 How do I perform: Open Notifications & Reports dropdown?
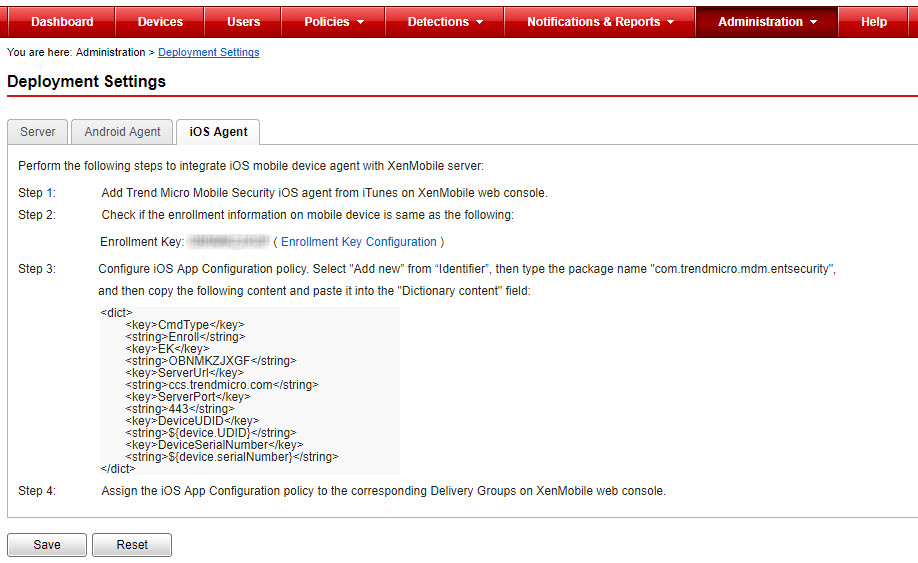pos(600,22)
